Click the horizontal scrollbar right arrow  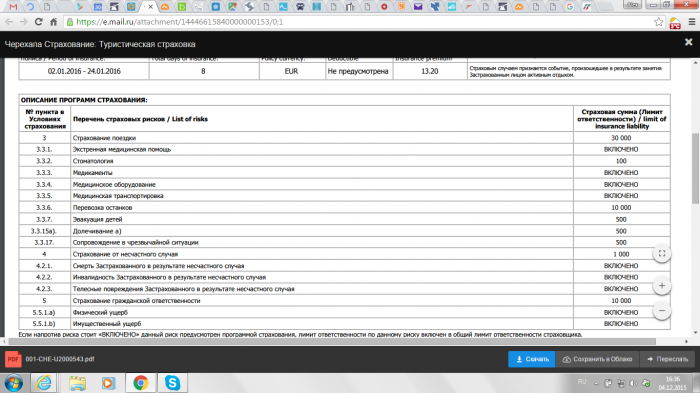[x=687, y=342]
